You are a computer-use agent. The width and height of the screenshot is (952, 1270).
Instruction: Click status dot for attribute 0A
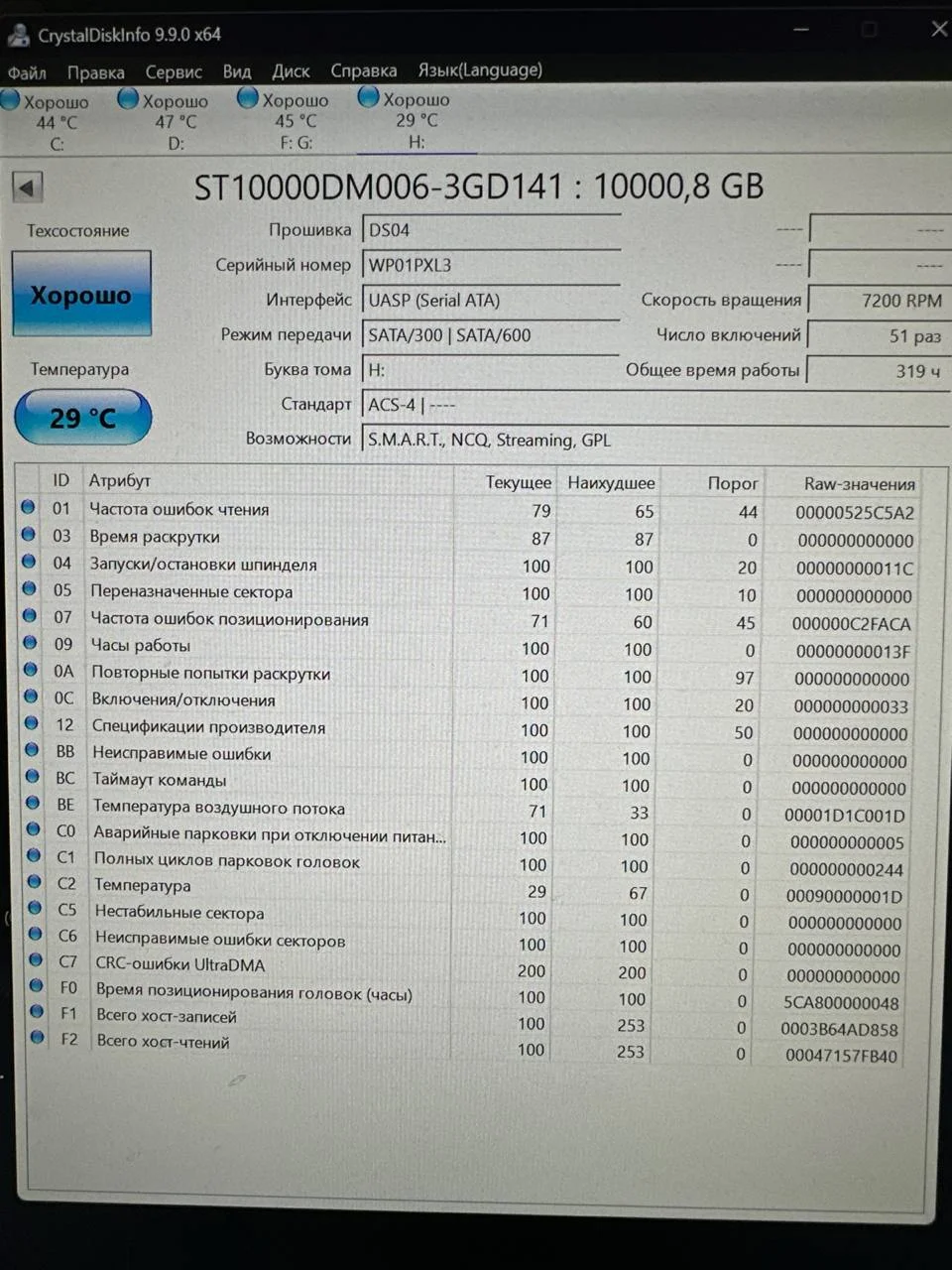tap(31, 670)
